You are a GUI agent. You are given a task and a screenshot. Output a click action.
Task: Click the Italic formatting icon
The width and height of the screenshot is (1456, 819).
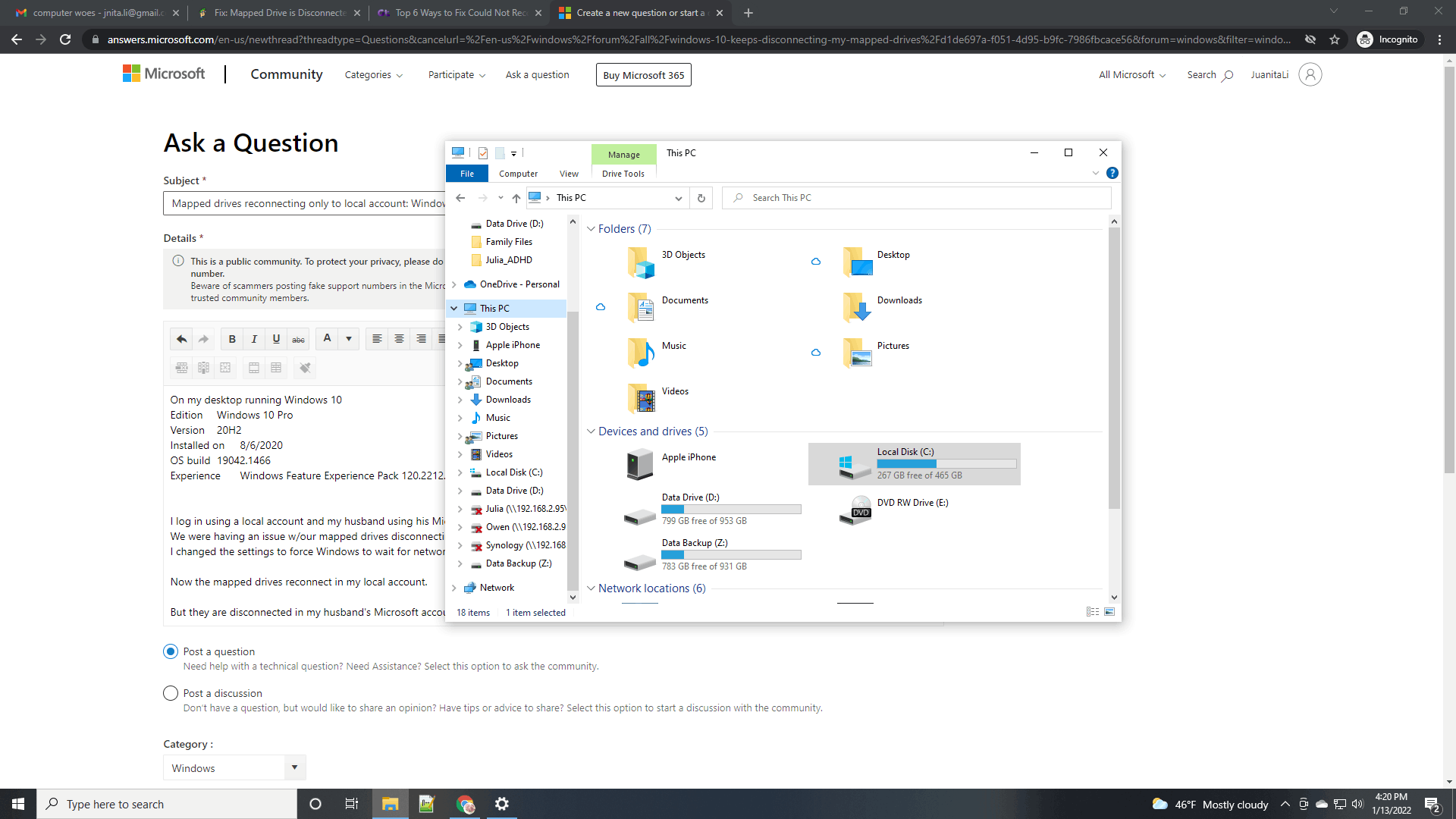click(x=254, y=339)
